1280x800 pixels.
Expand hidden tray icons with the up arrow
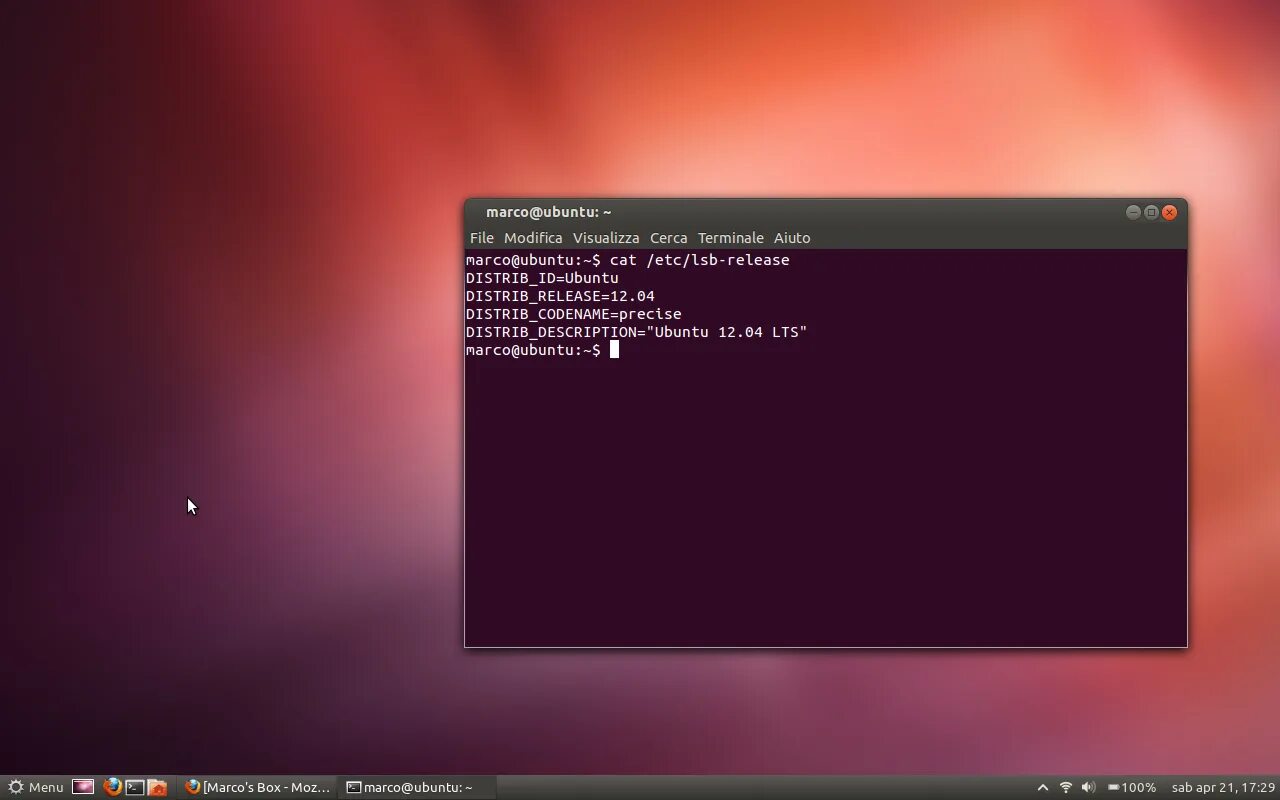click(x=1042, y=787)
